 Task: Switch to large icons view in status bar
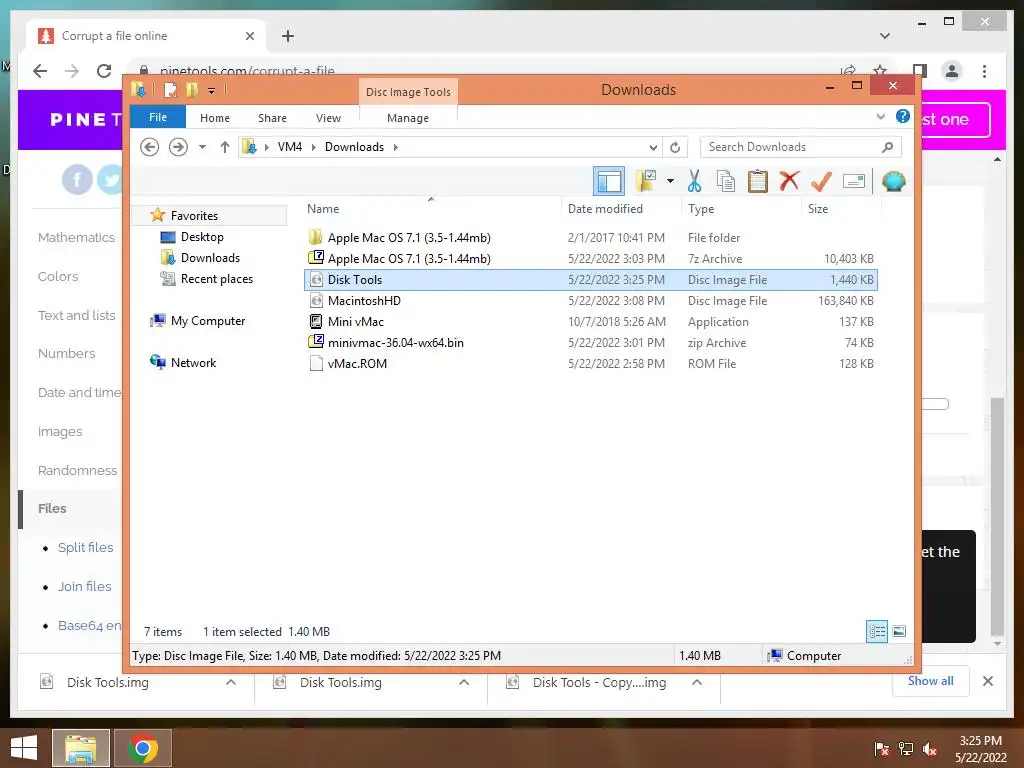pyautogui.click(x=899, y=631)
